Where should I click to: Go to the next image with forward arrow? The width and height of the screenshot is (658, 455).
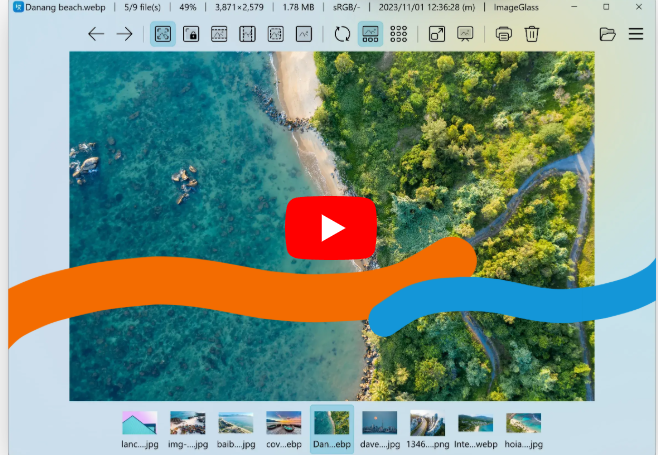124,34
